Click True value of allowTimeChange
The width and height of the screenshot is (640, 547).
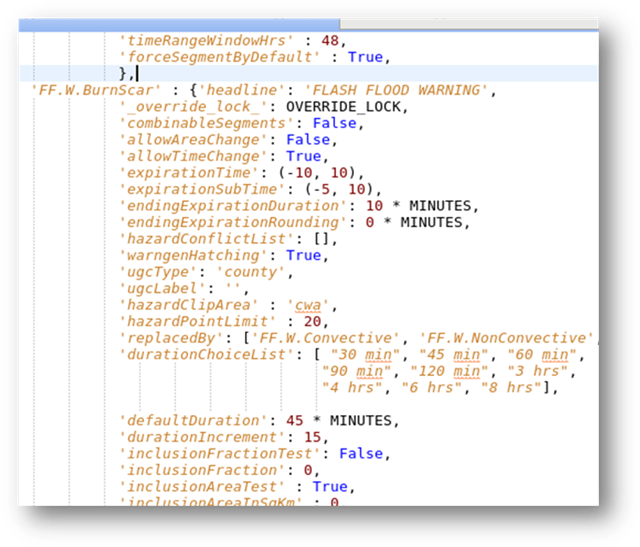(304, 156)
